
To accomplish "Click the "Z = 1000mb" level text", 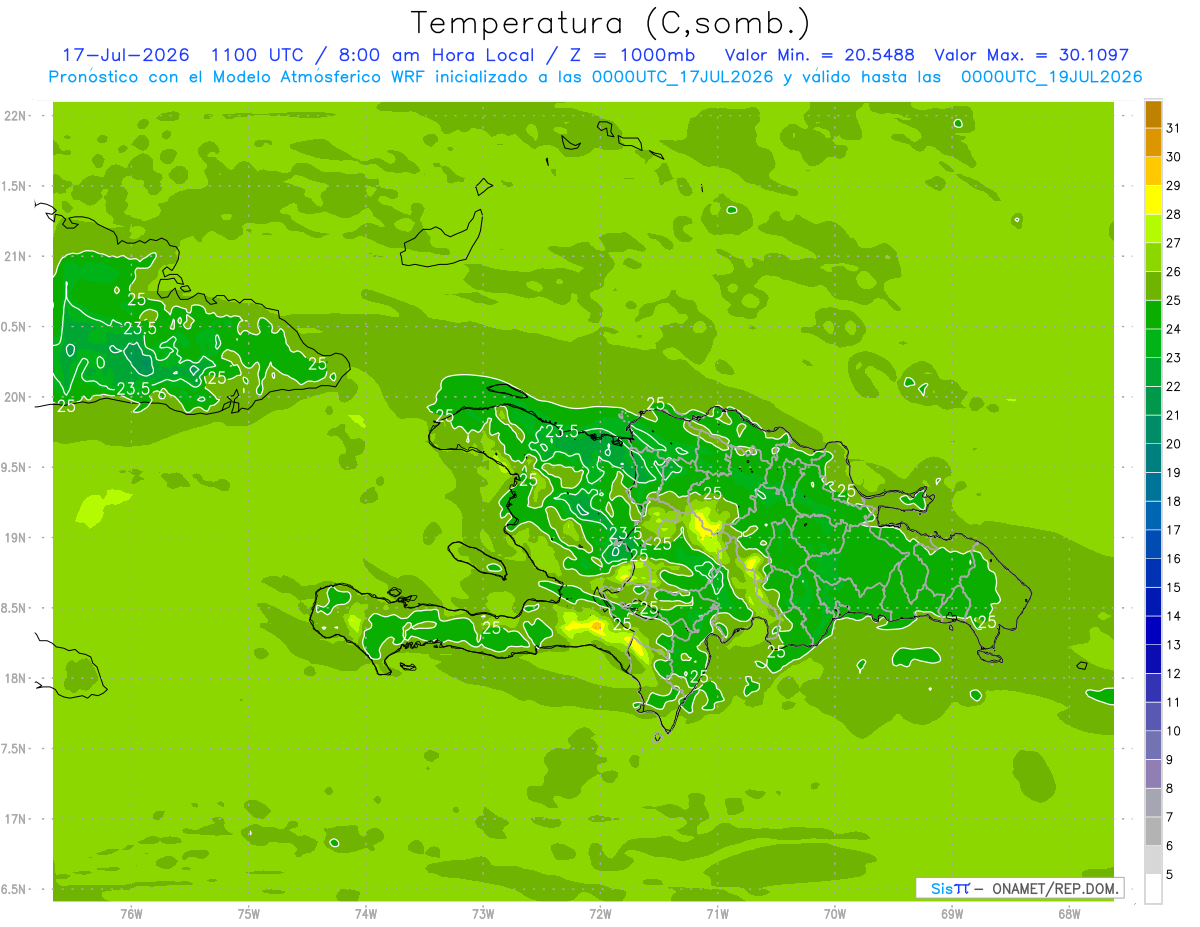I will [x=630, y=55].
